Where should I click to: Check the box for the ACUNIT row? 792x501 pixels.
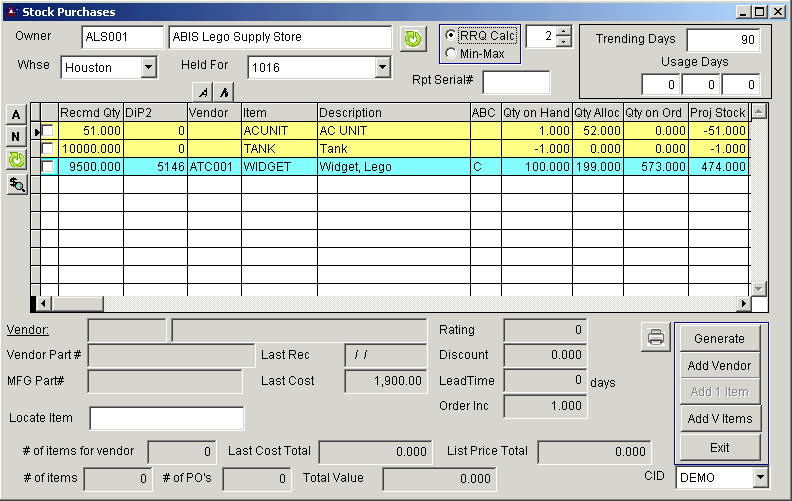pyautogui.click(x=47, y=131)
